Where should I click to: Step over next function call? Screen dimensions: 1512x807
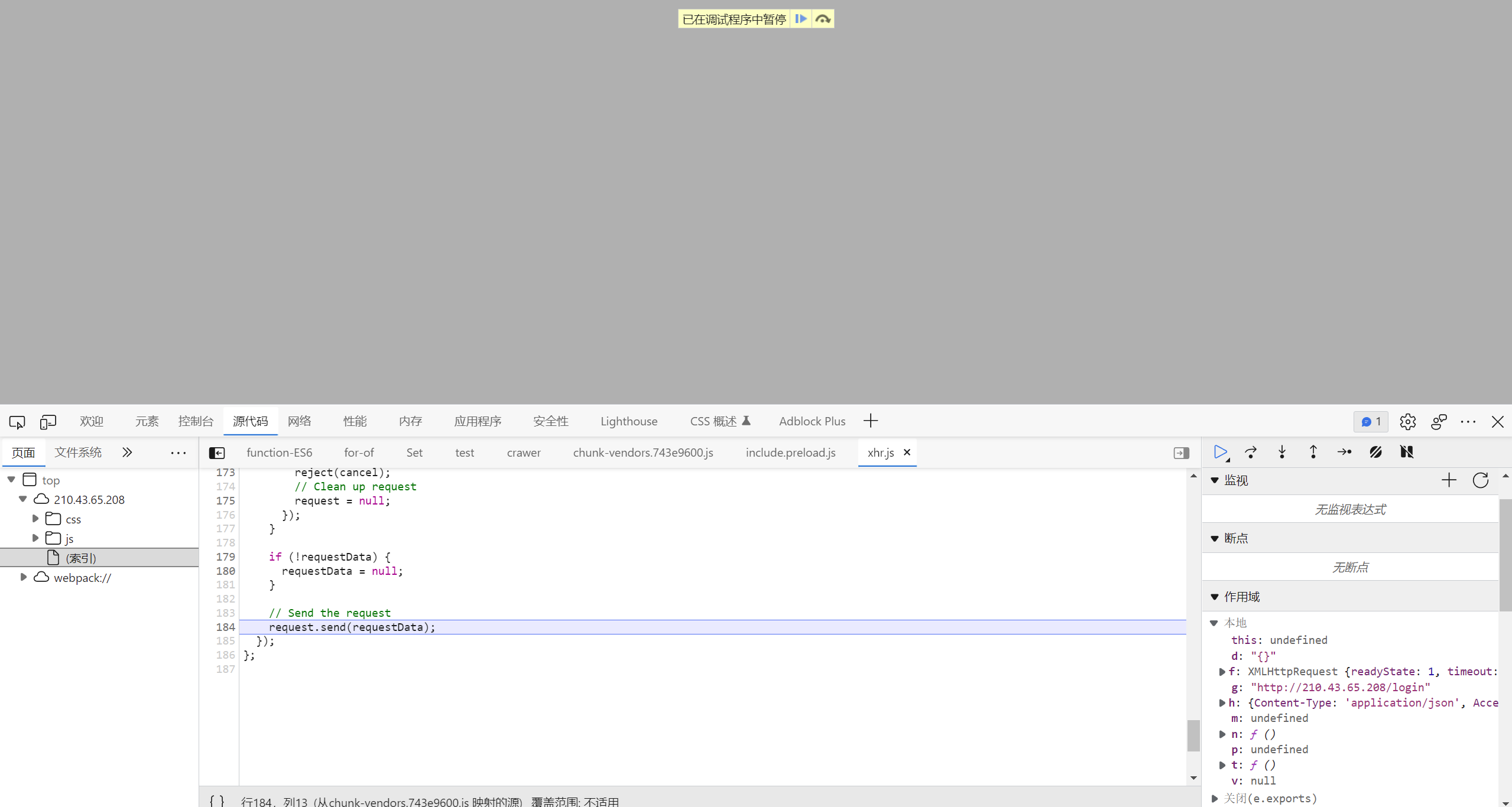(1251, 452)
